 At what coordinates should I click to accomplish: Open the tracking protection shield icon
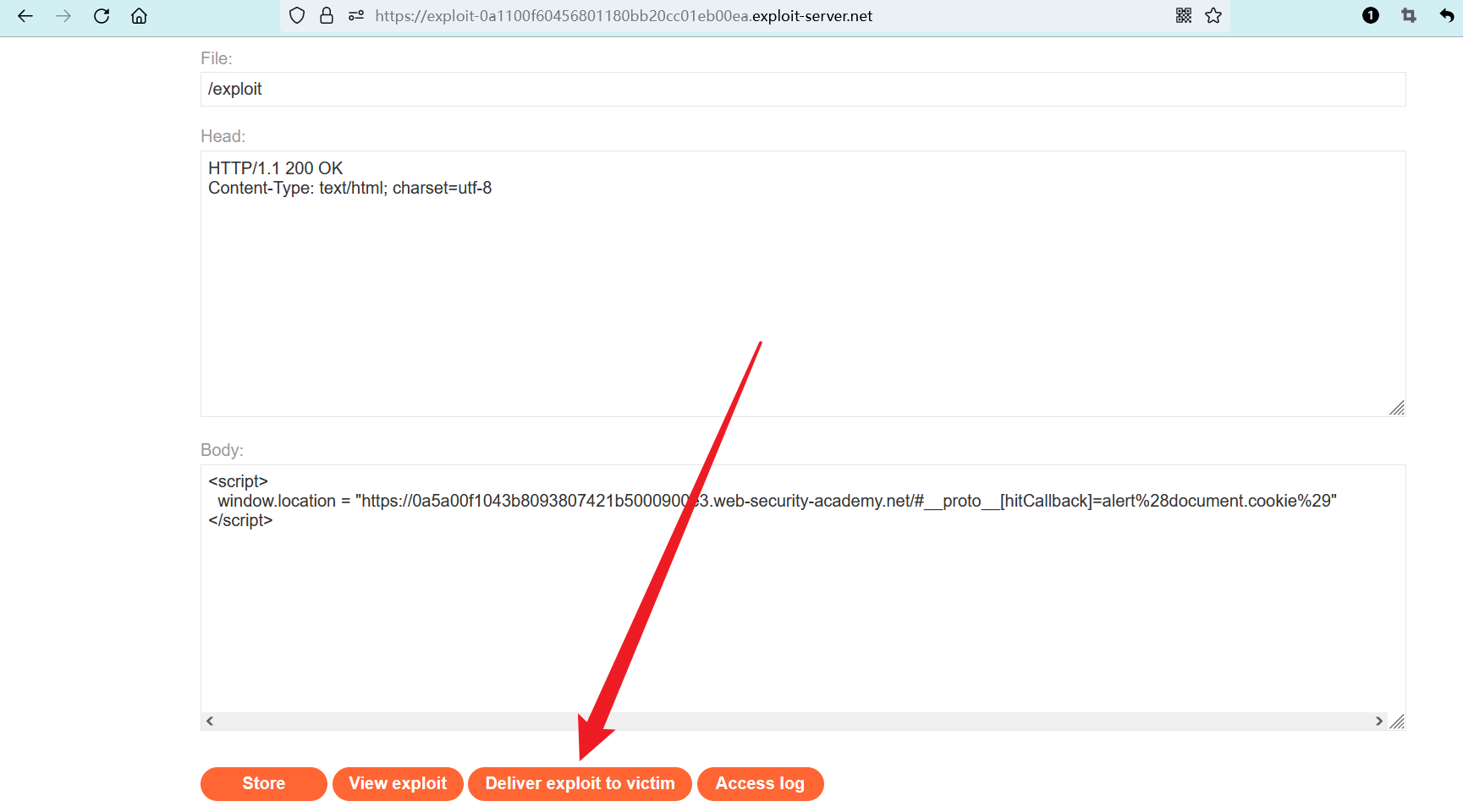(297, 16)
